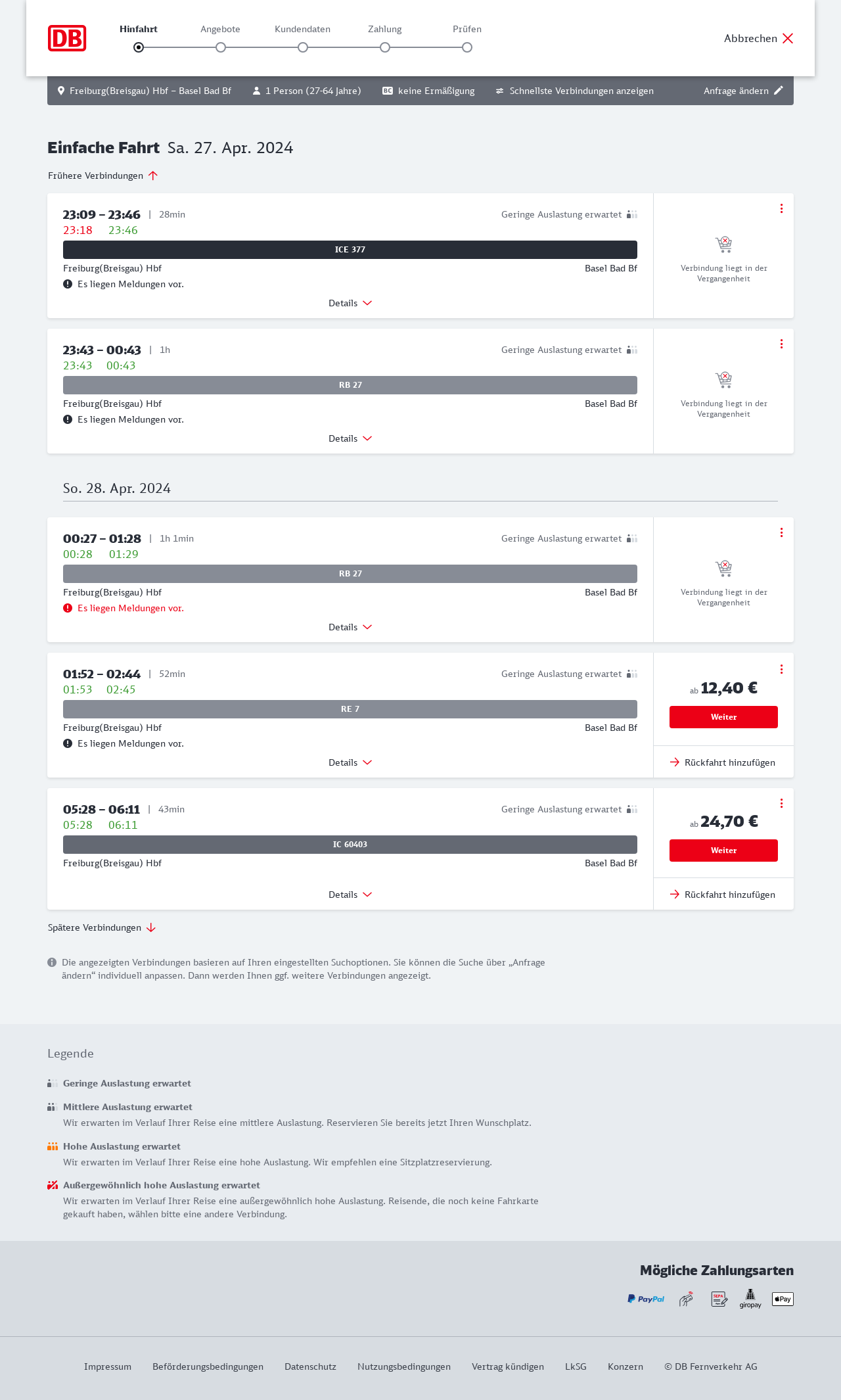
Task: Open the Datenschutz footer link
Action: (310, 1366)
